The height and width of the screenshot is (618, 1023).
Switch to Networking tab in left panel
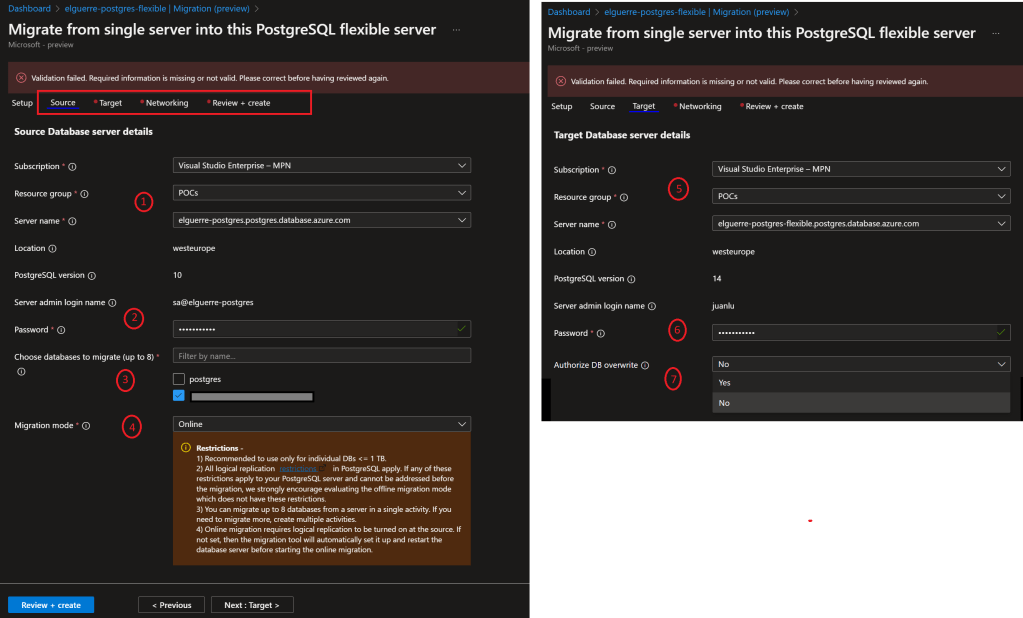tap(167, 103)
